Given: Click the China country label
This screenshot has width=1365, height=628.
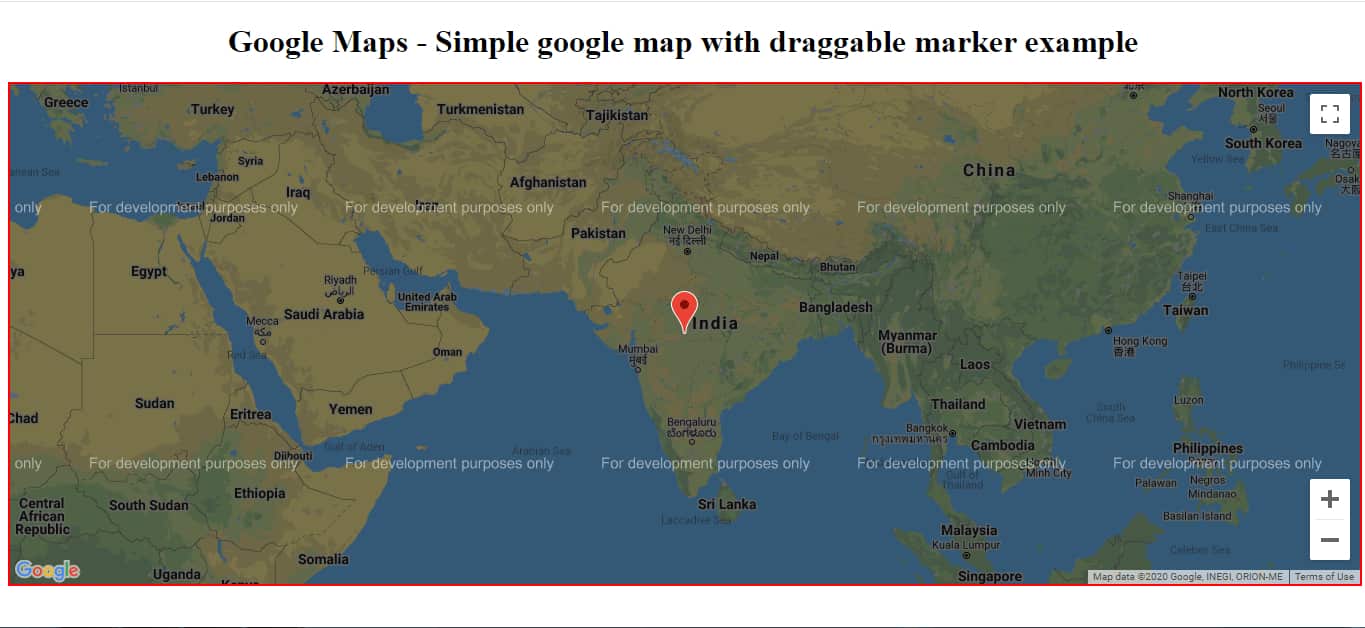Looking at the screenshot, I should click(989, 170).
